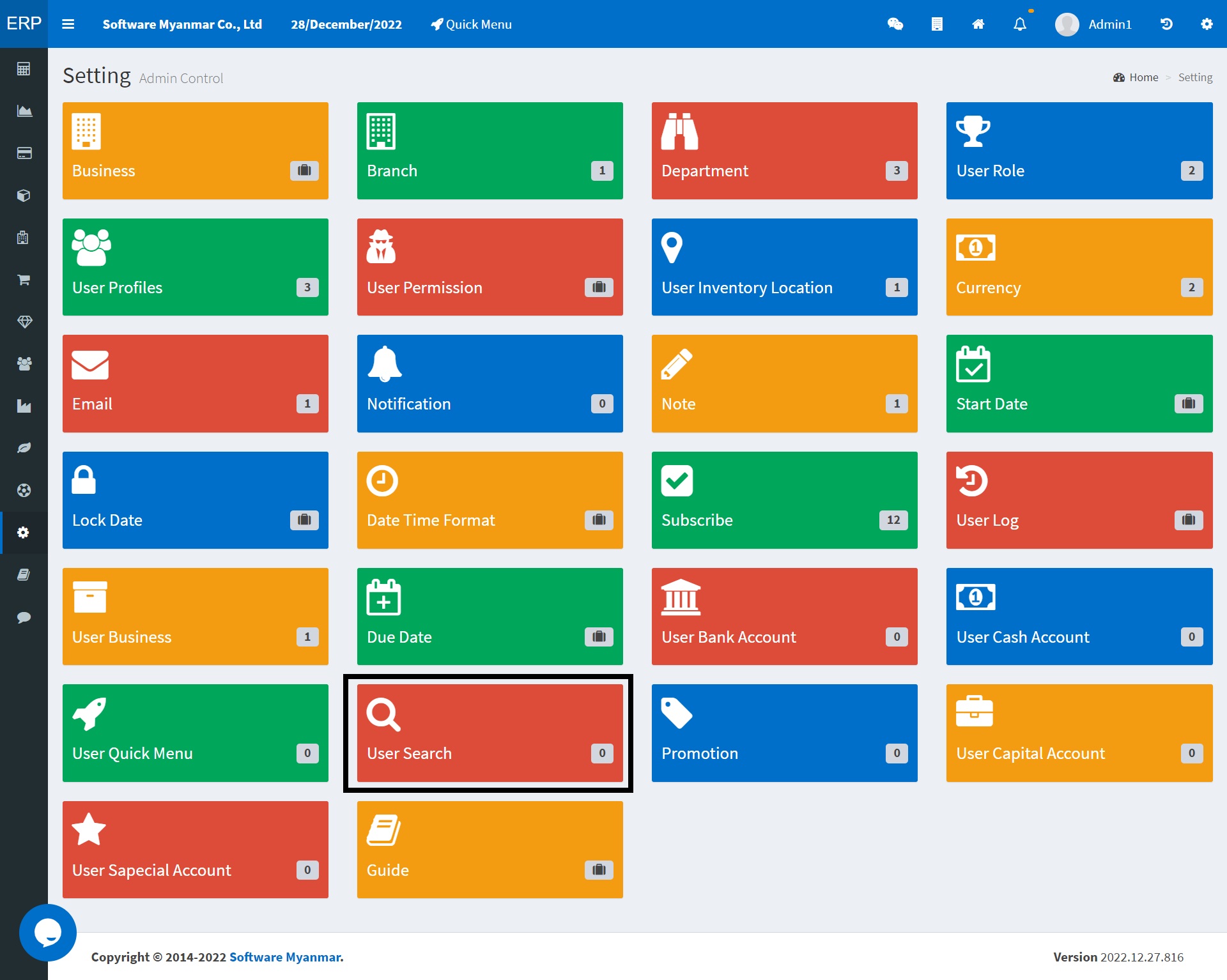Open the Branch settings tile

[490, 151]
